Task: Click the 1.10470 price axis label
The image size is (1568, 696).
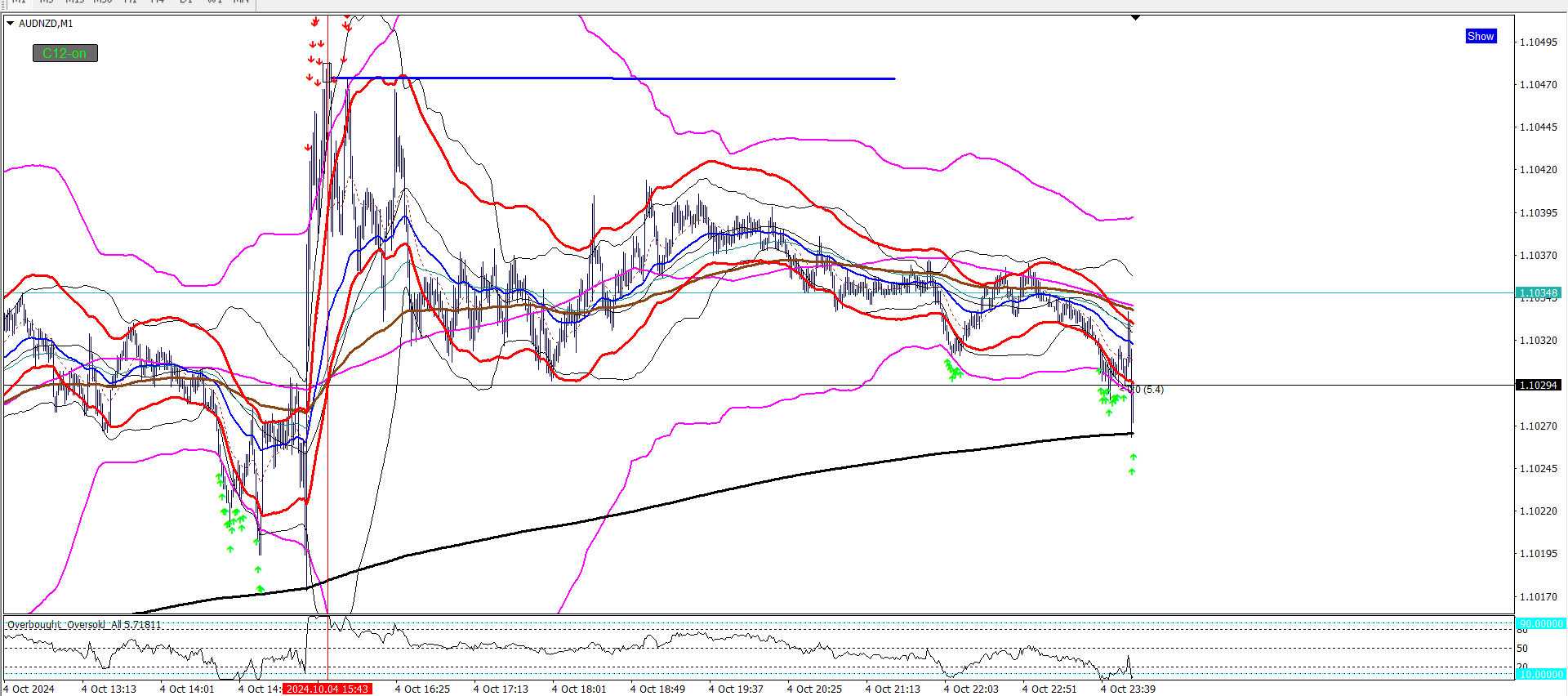Action: pyautogui.click(x=1539, y=85)
